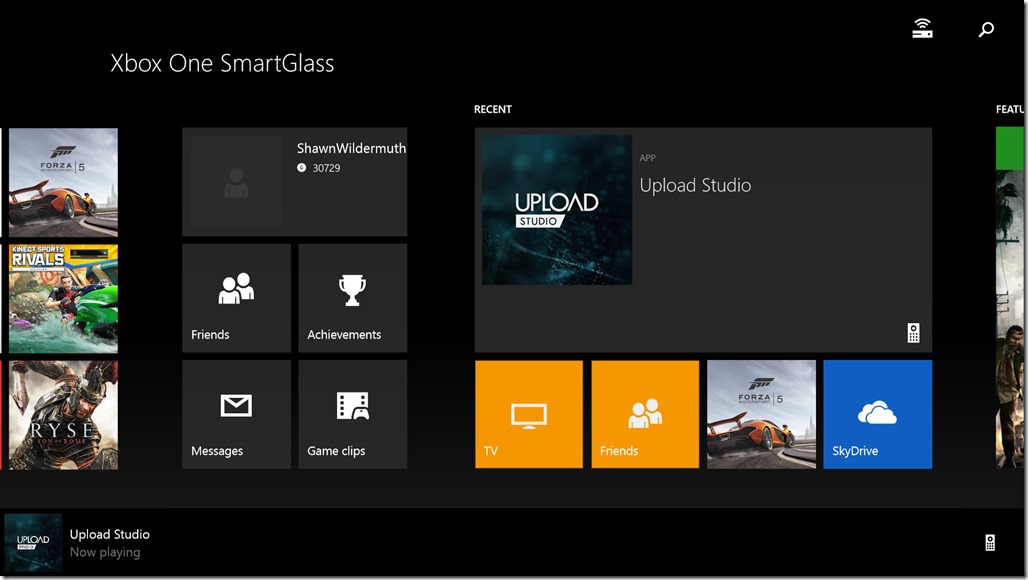Select the Forza 5 tile in Recent
1028x580 pixels.
click(761, 414)
